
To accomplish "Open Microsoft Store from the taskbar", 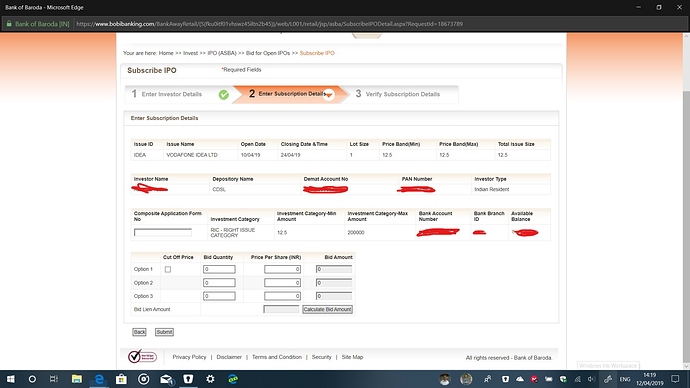I will tap(121, 379).
